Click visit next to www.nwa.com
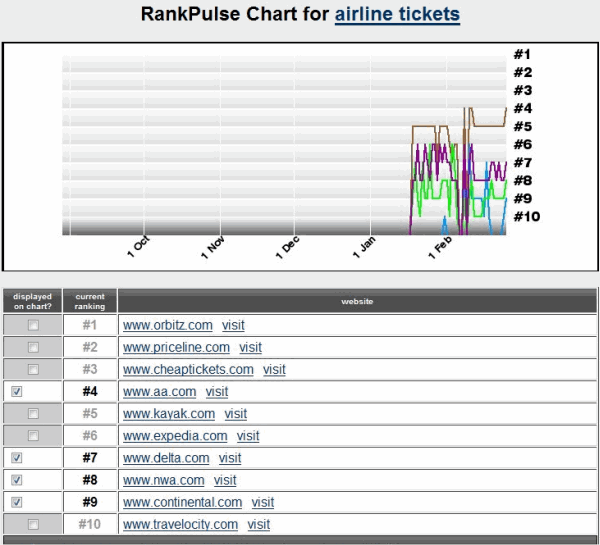 click(225, 480)
